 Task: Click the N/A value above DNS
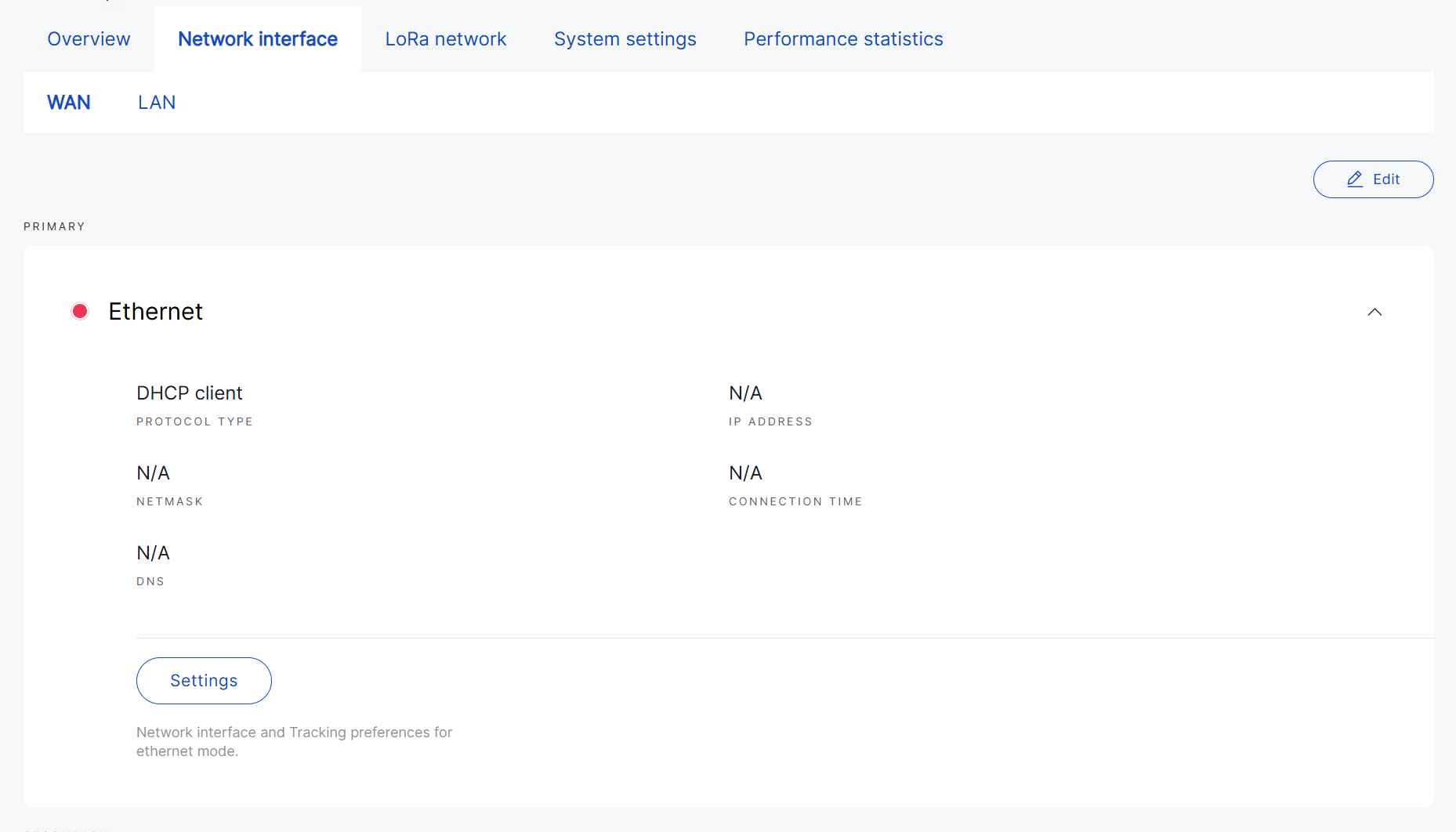tap(153, 553)
